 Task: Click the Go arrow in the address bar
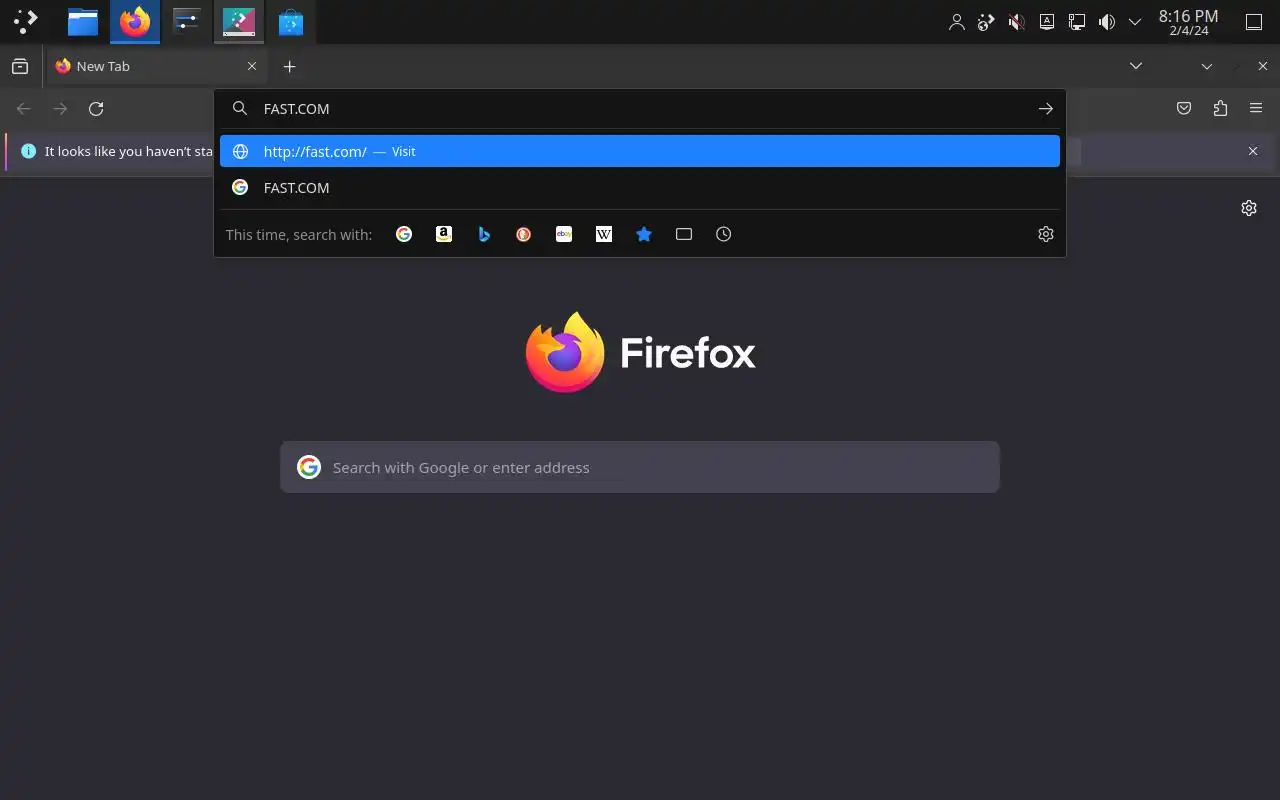pyautogui.click(x=1046, y=109)
